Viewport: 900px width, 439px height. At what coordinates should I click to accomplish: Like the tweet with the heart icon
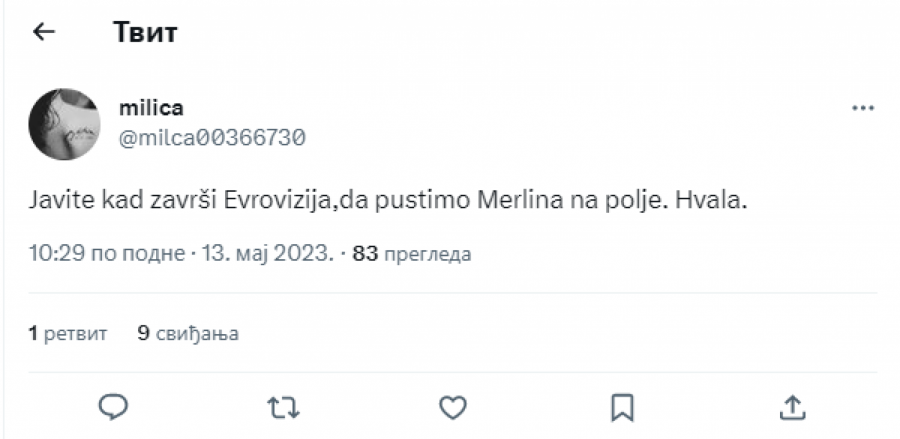[x=453, y=405]
